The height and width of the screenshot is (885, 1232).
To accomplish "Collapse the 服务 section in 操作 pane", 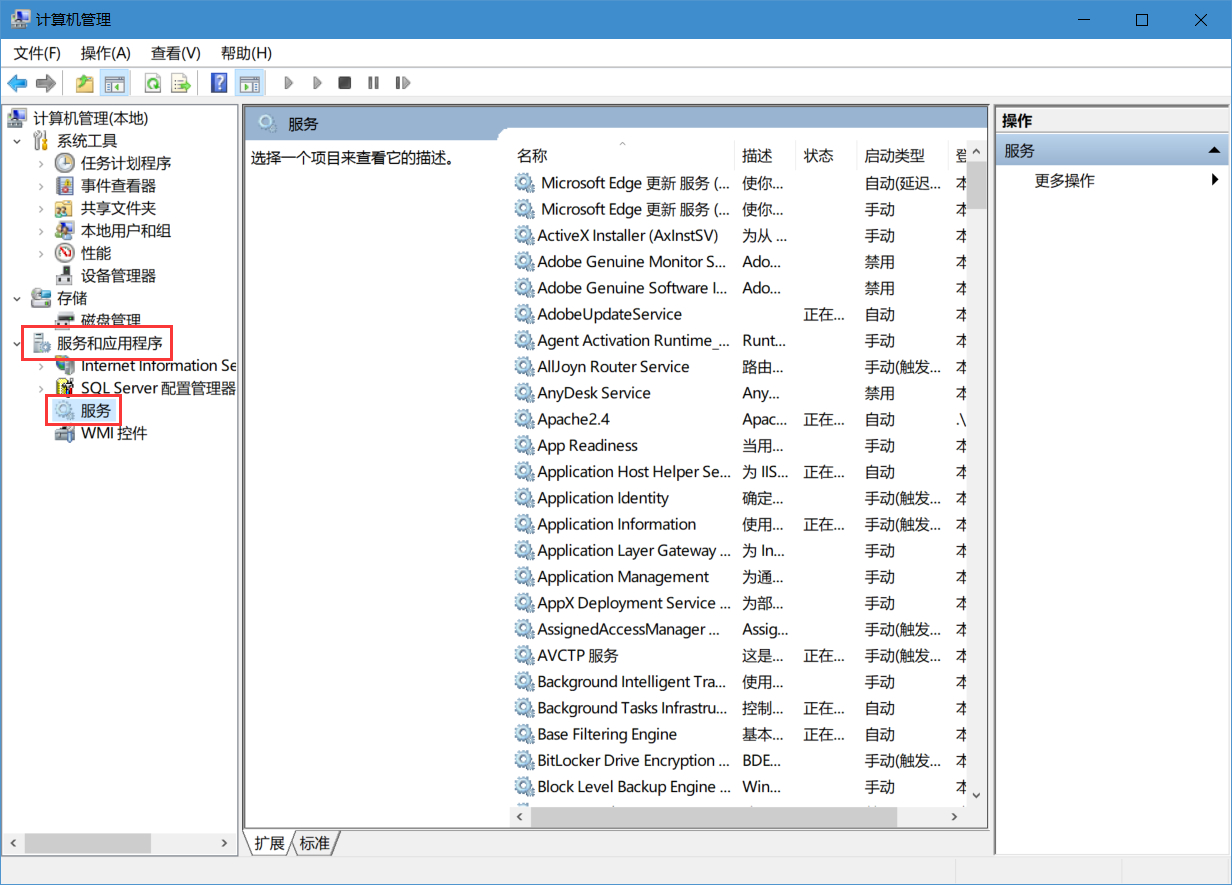I will click(x=1214, y=151).
